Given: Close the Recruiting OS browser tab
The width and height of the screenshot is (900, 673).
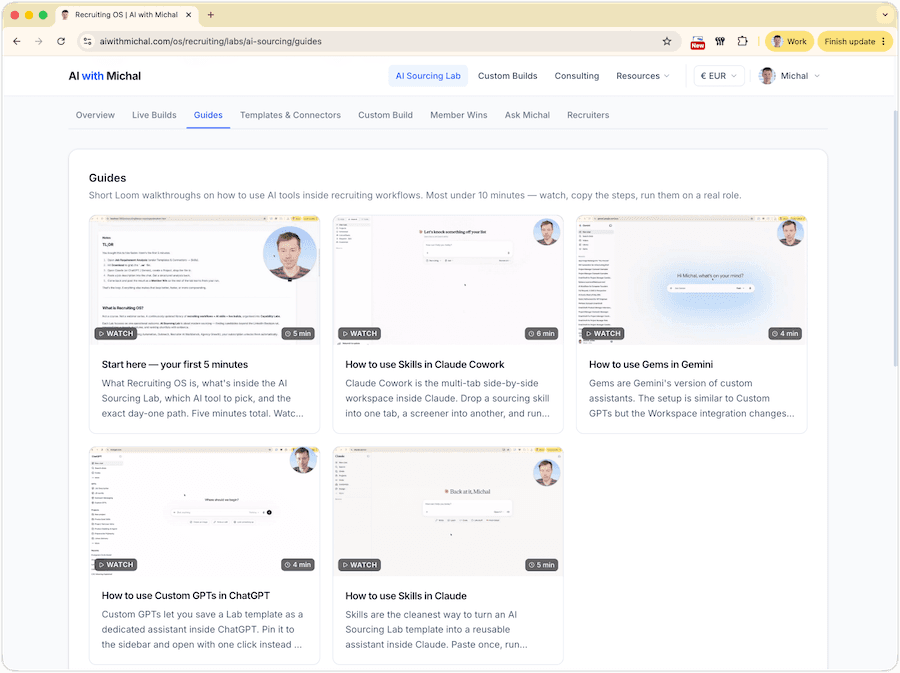Looking at the screenshot, I should pos(188,15).
